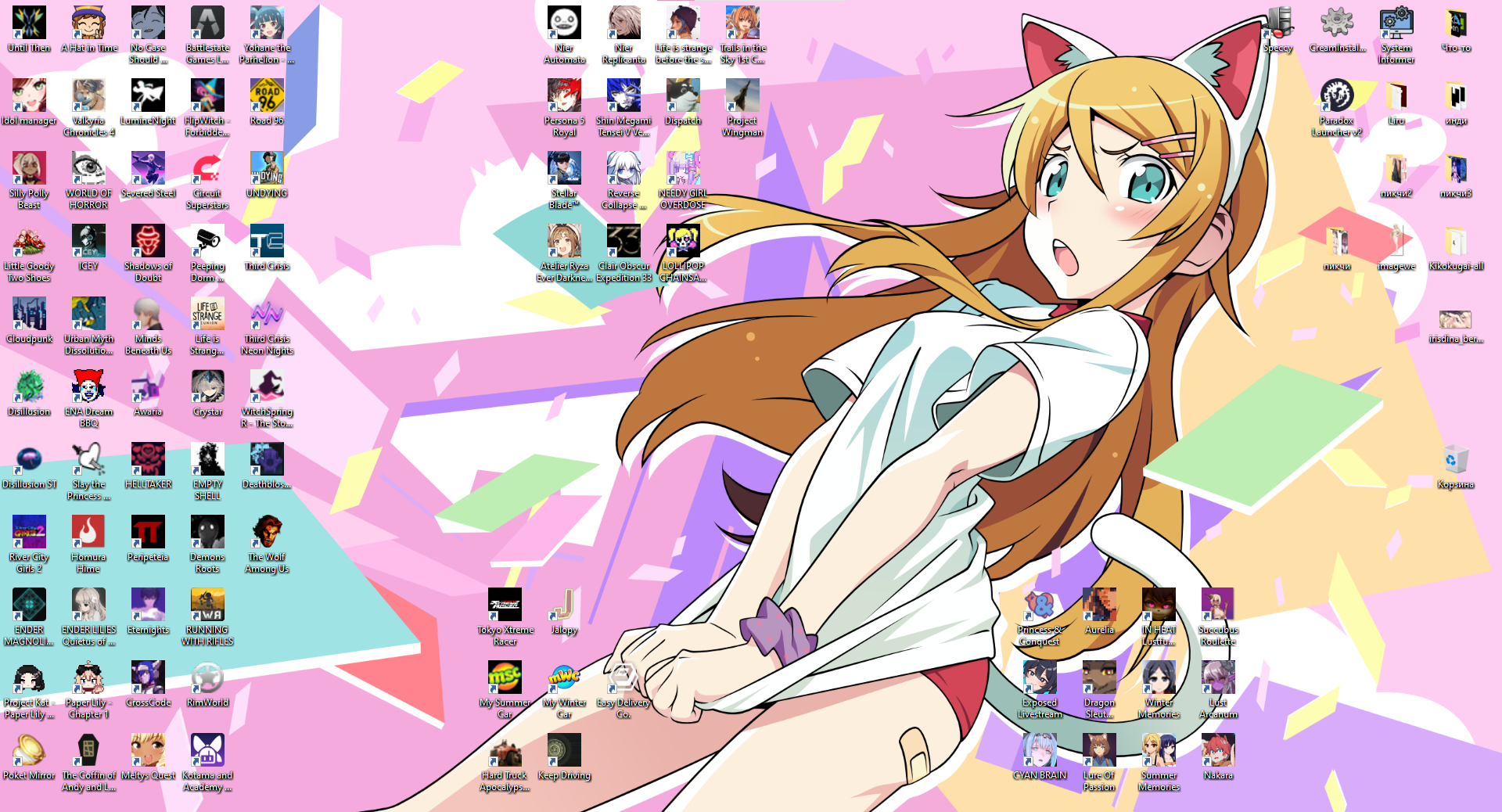Select Valkyria Chronicles 4 shortcut
1502x812 pixels.
pyautogui.click(x=88, y=108)
